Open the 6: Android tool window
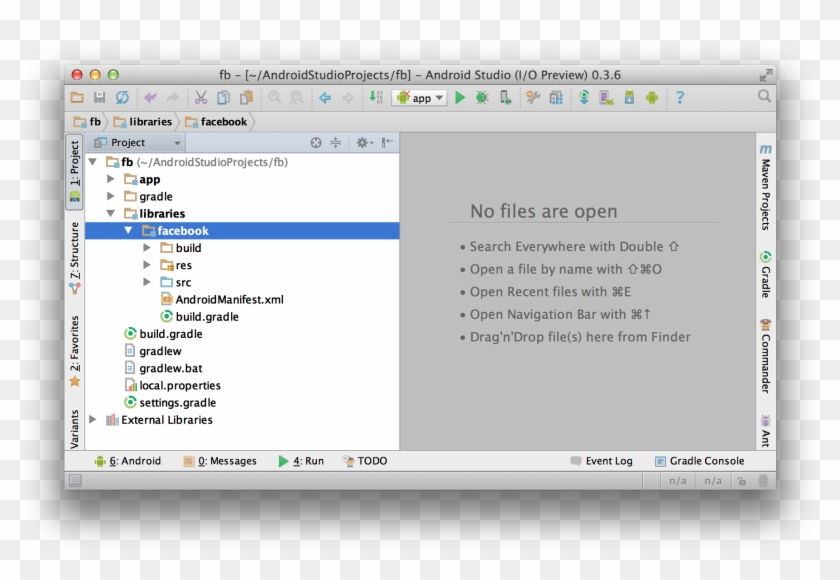 click(128, 461)
